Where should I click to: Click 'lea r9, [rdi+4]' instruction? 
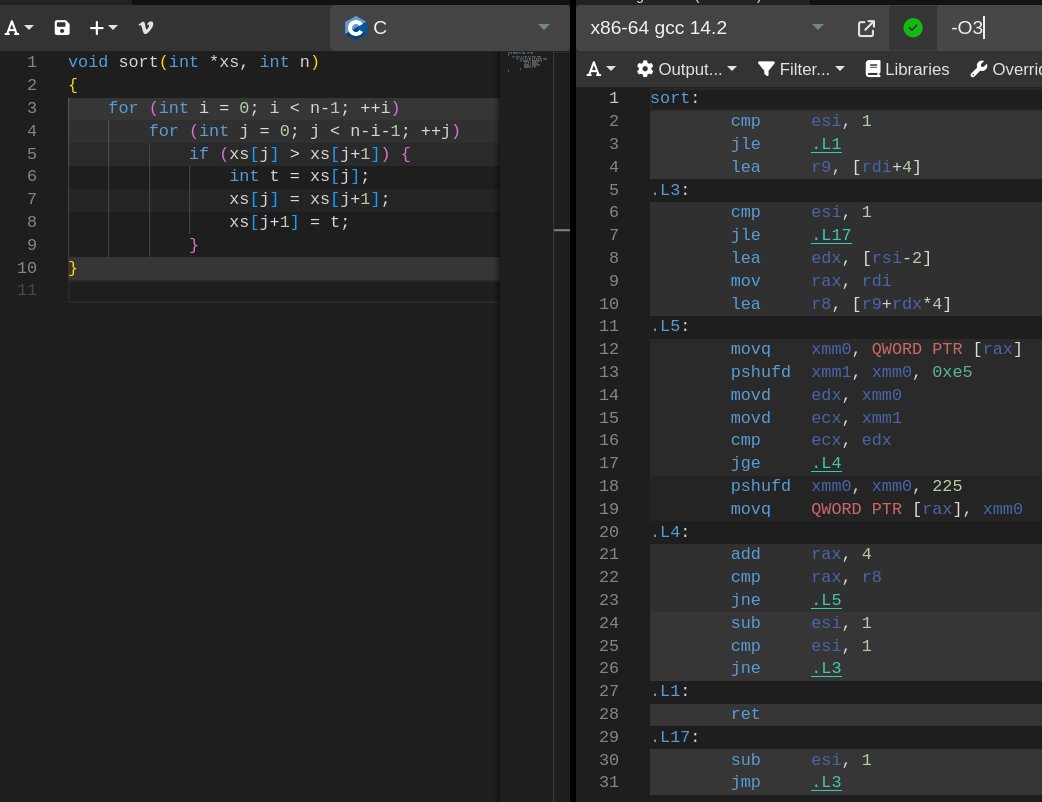825,167
